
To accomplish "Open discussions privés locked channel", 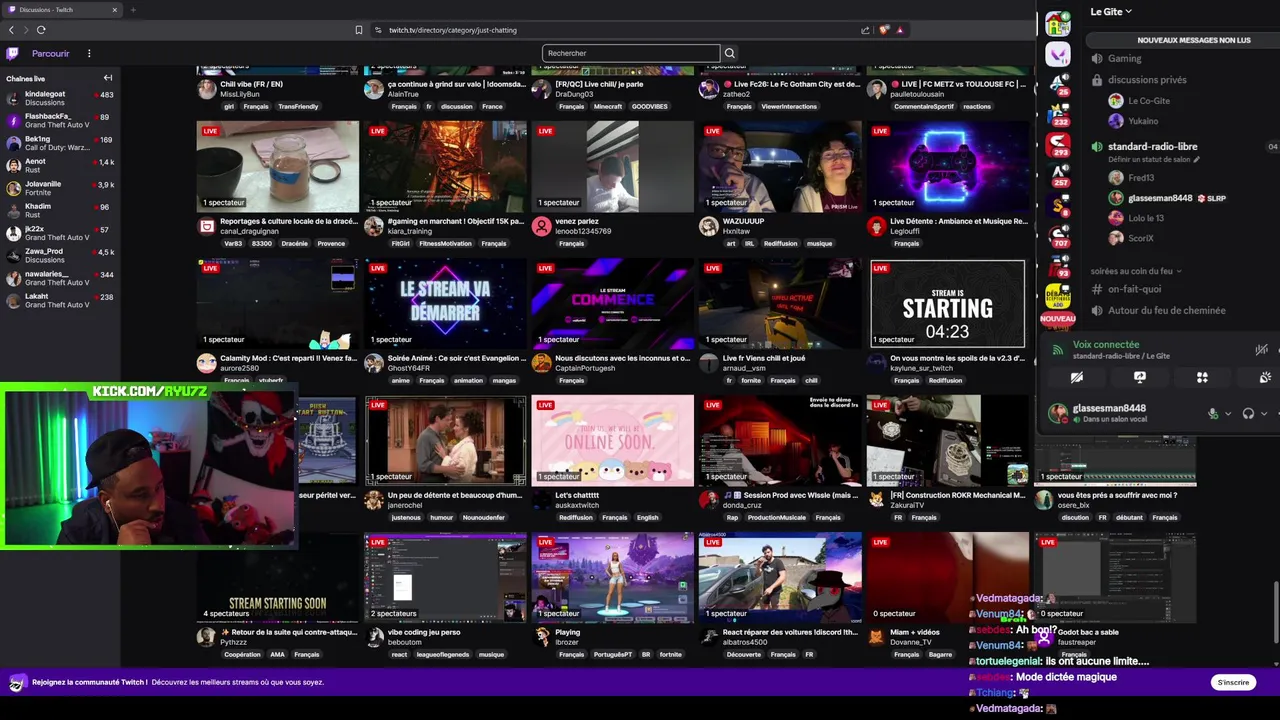I will [x=1147, y=80].
